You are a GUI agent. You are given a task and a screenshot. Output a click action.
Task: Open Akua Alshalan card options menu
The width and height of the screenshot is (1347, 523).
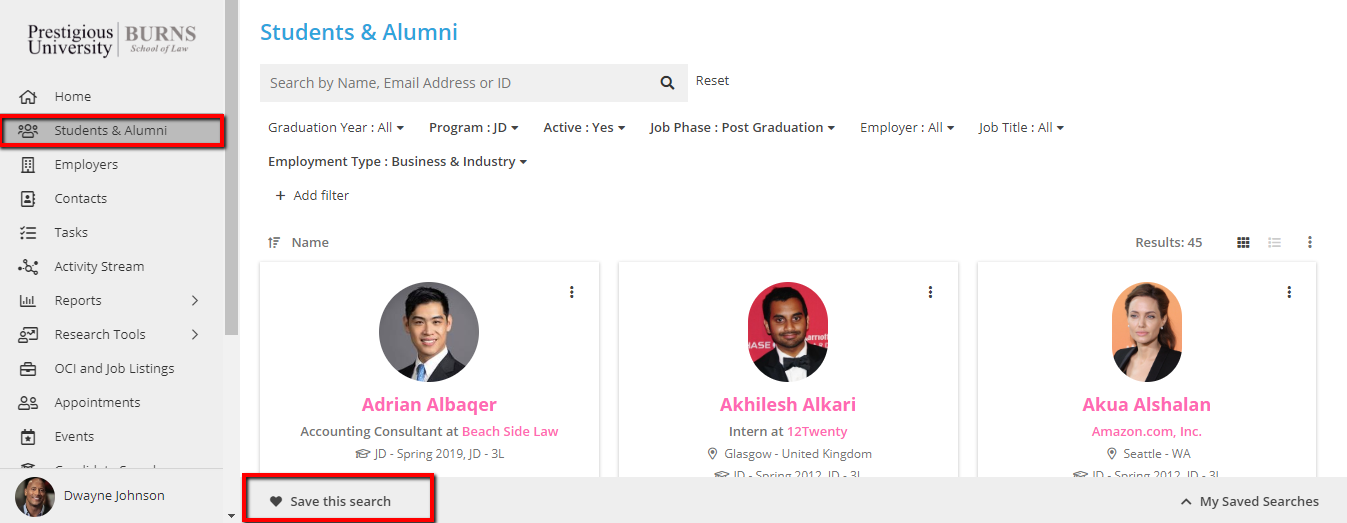point(1289,292)
